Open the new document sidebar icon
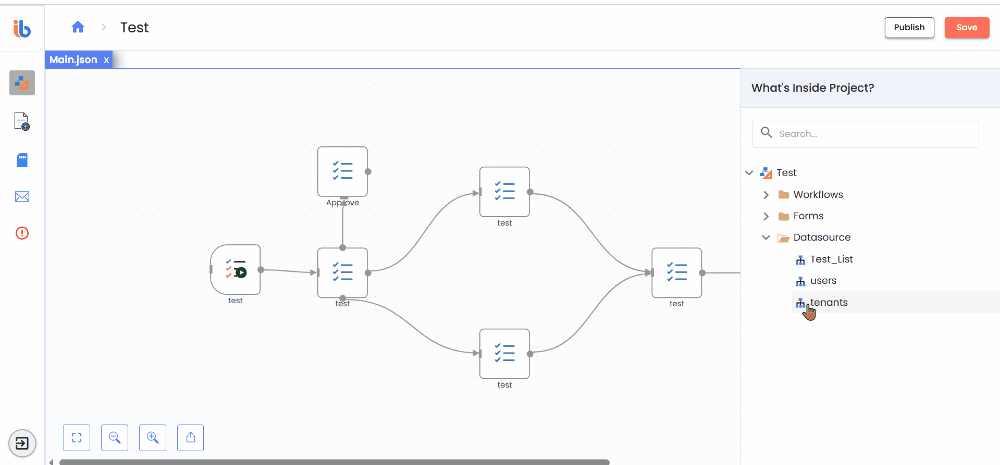Viewport: 1000px width, 465px height. click(x=22, y=121)
